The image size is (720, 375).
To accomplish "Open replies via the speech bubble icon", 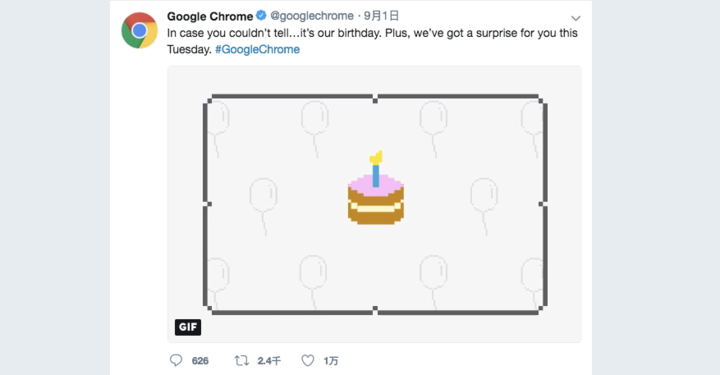I will 176,360.
